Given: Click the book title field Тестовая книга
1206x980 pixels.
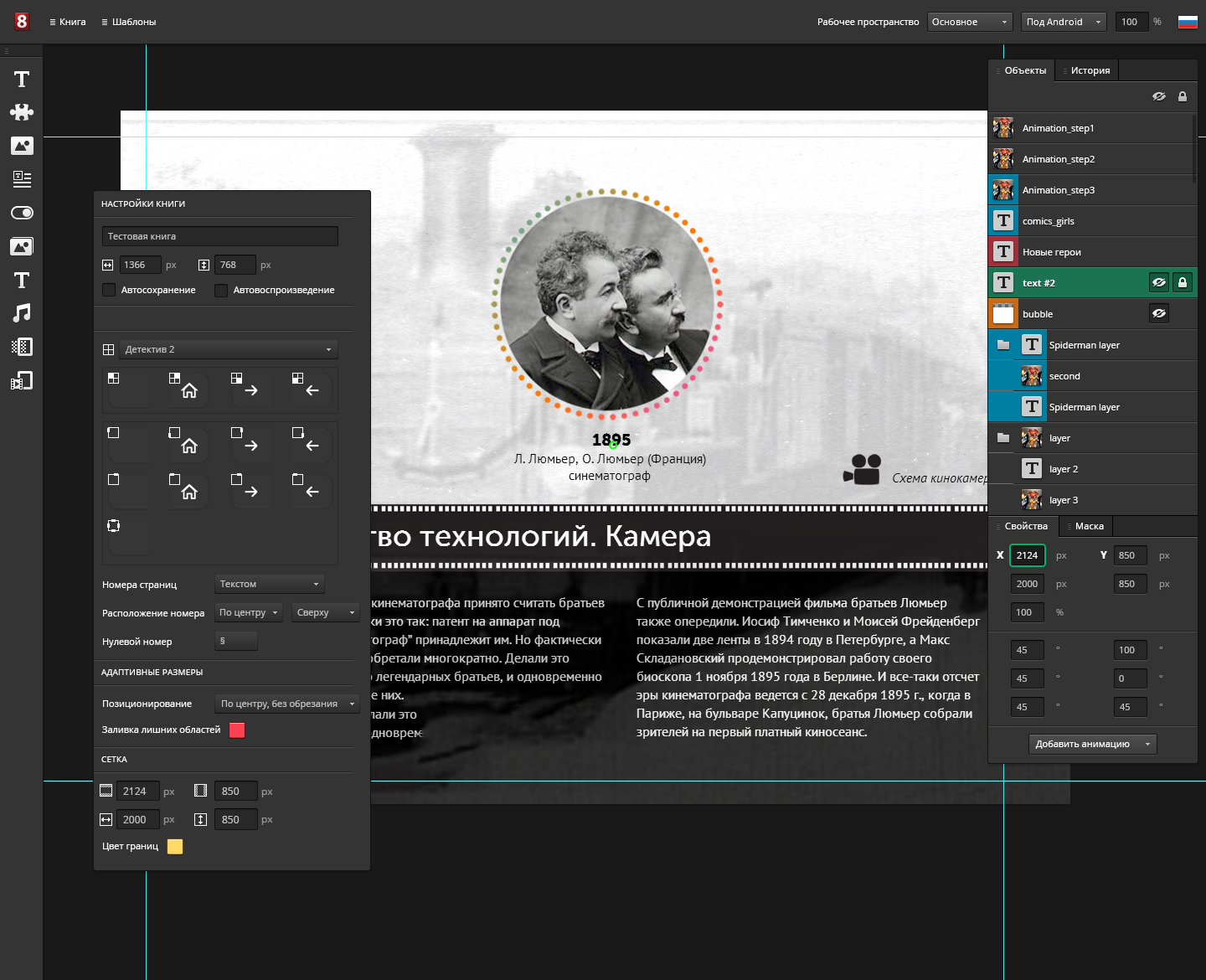Looking at the screenshot, I should point(220,236).
